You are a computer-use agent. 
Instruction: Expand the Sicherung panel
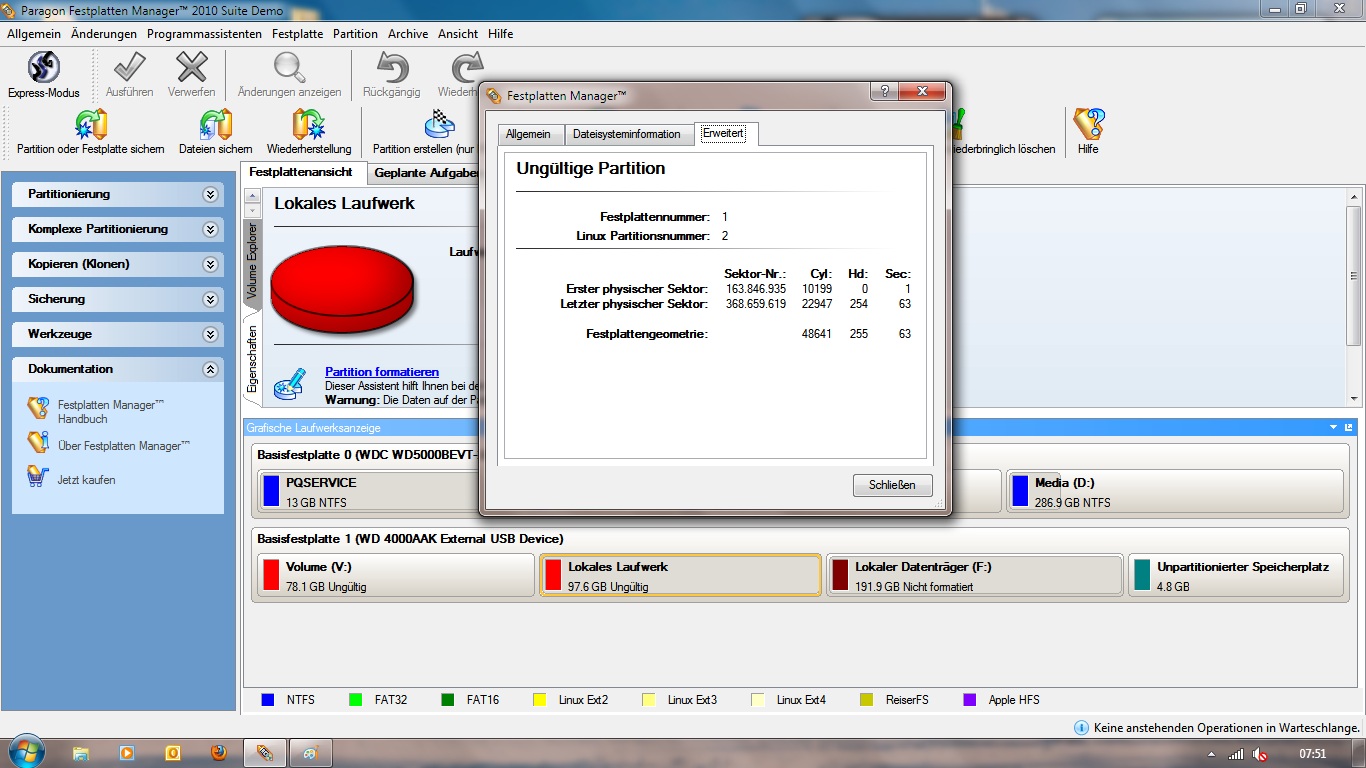(x=210, y=299)
